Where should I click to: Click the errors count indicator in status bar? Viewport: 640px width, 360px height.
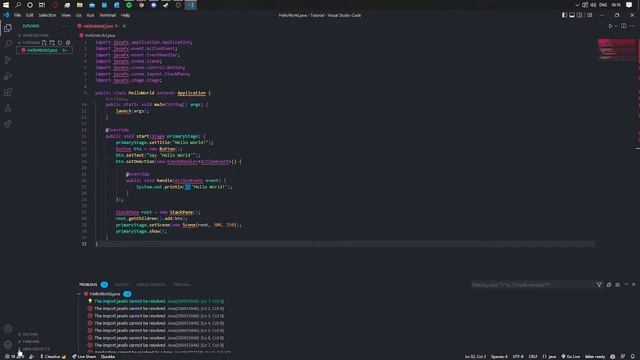click(14, 357)
